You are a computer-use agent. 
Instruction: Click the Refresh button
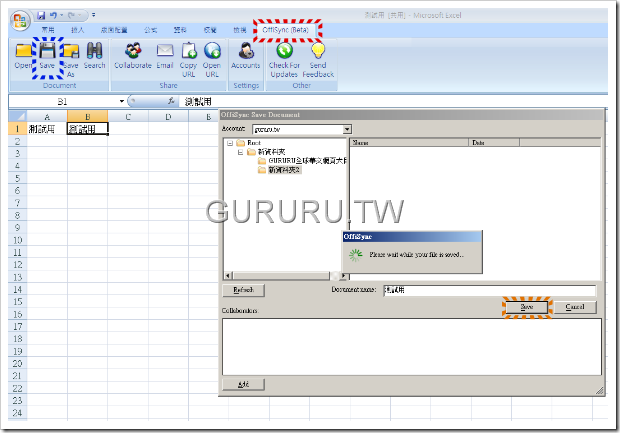point(243,290)
